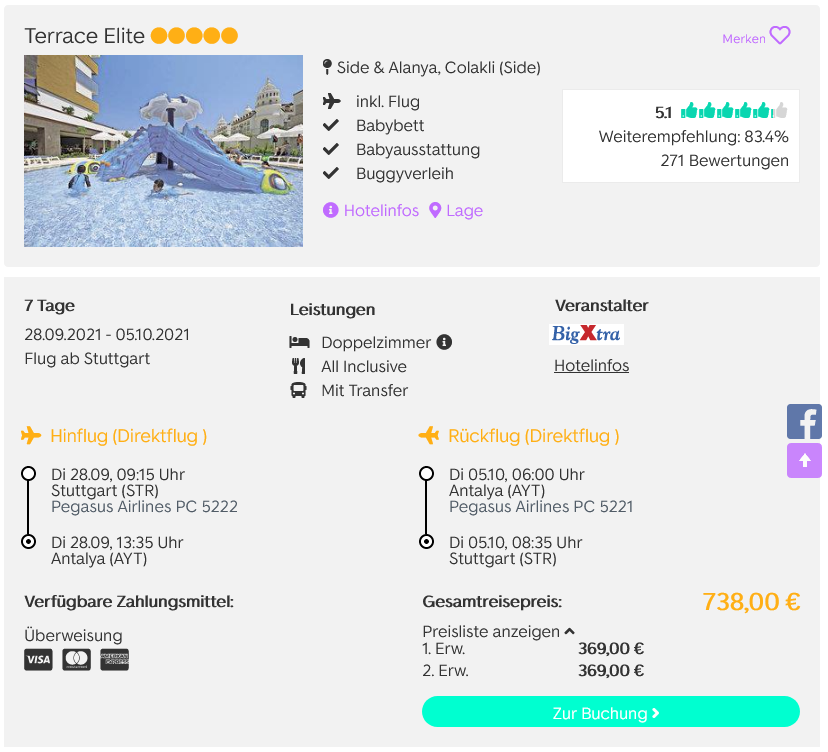Click the location pin next to Lage
The width and height of the screenshot is (828, 752).
point(435,210)
